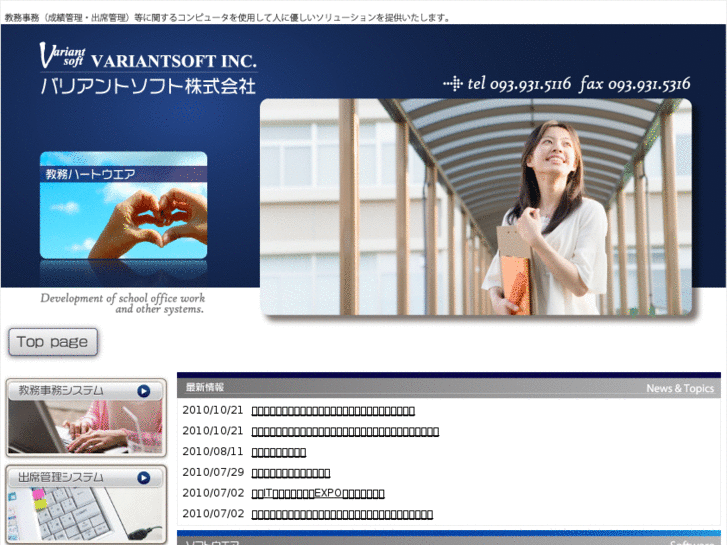Screen dimensions: 727x545
Task: Click the 最新情報 section heading
Action: (x=204, y=387)
